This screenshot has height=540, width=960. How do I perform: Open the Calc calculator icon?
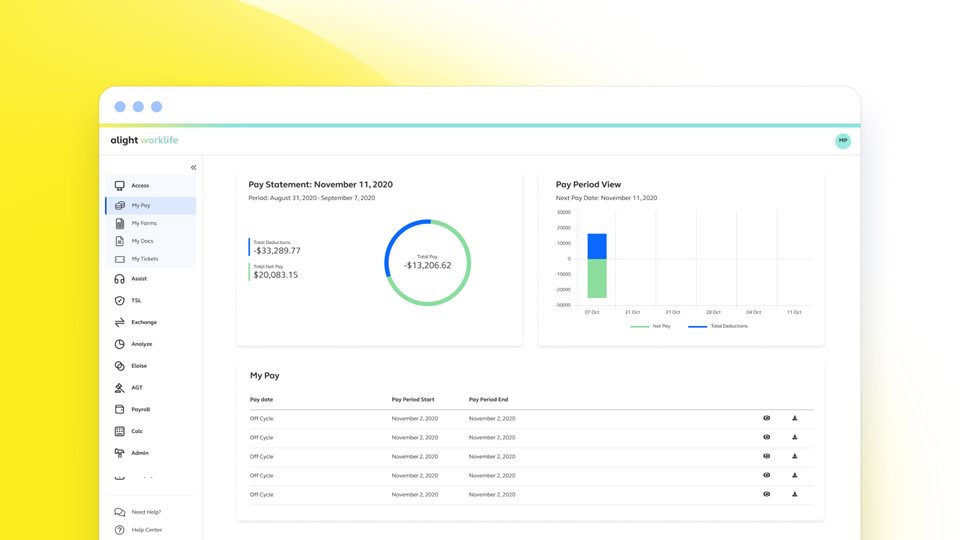120,432
